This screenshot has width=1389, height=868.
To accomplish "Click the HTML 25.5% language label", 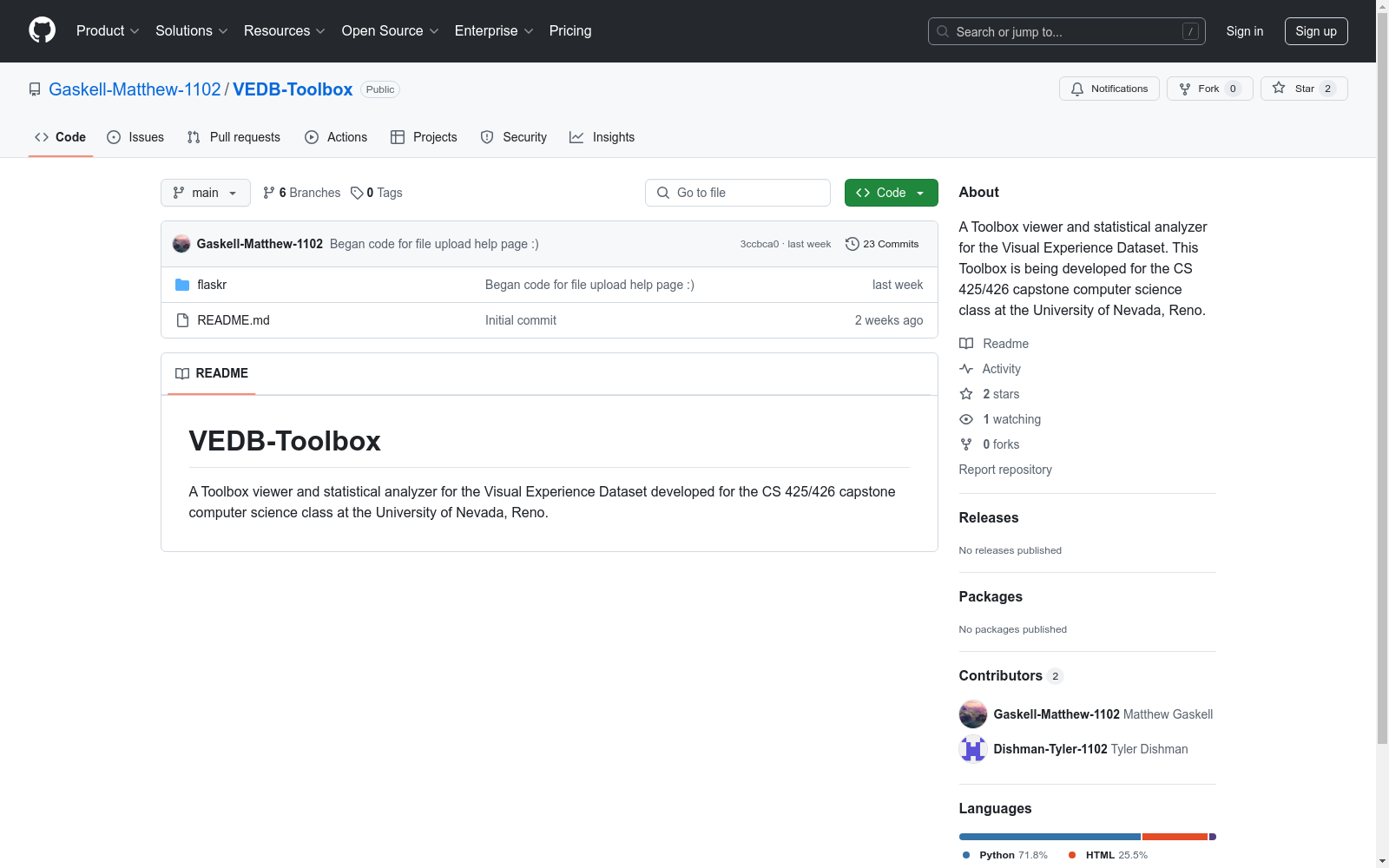I will pos(1108,855).
